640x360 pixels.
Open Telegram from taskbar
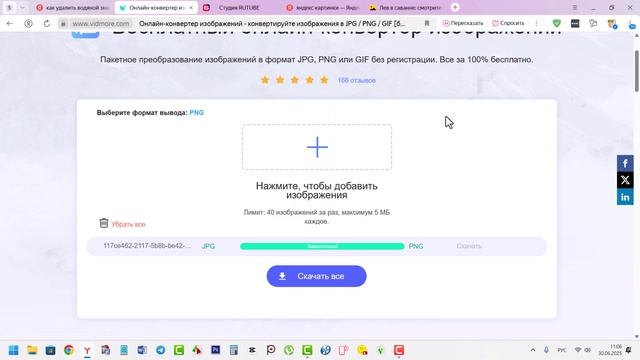[x=160, y=350]
